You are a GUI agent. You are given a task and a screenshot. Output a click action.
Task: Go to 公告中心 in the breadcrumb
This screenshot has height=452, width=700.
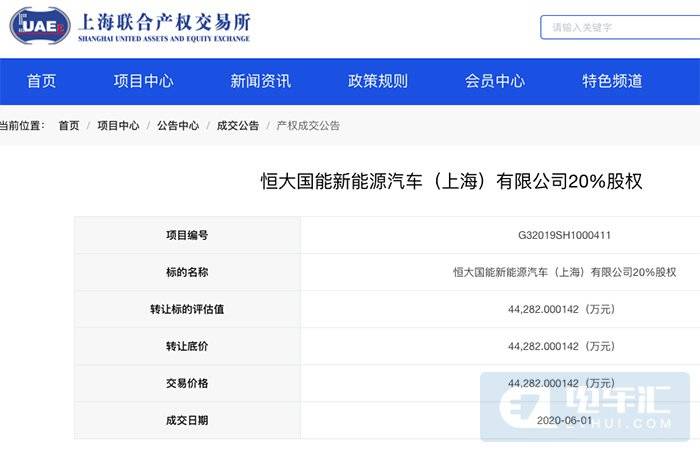pos(178,126)
